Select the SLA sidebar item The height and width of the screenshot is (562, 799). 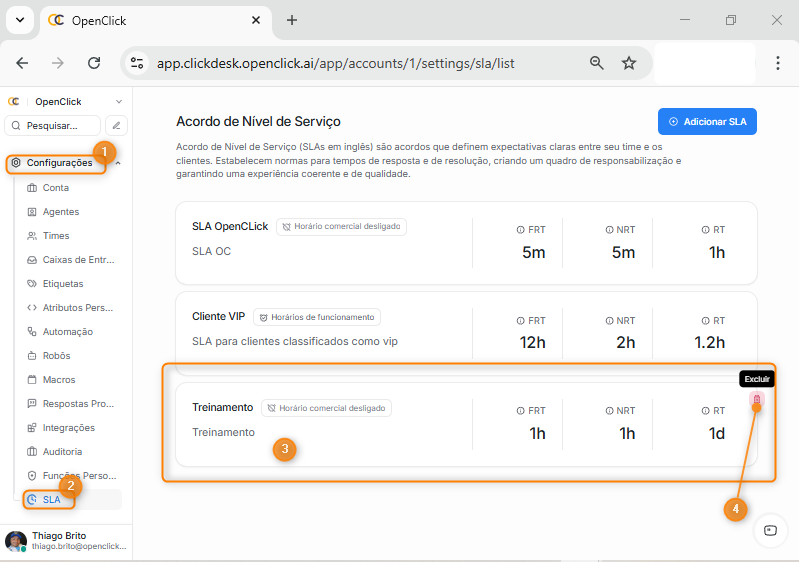(x=51, y=499)
